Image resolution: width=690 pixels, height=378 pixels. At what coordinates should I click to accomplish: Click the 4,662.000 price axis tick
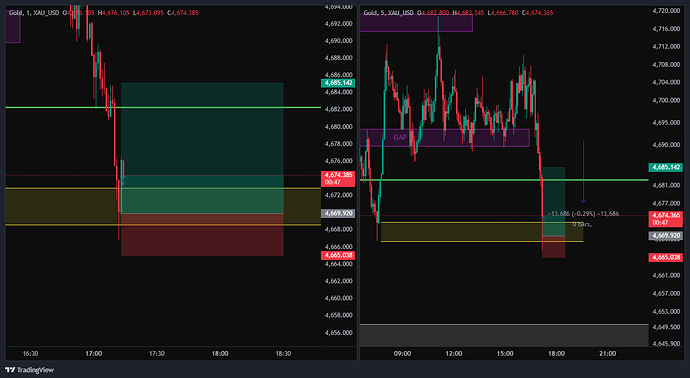(338, 281)
